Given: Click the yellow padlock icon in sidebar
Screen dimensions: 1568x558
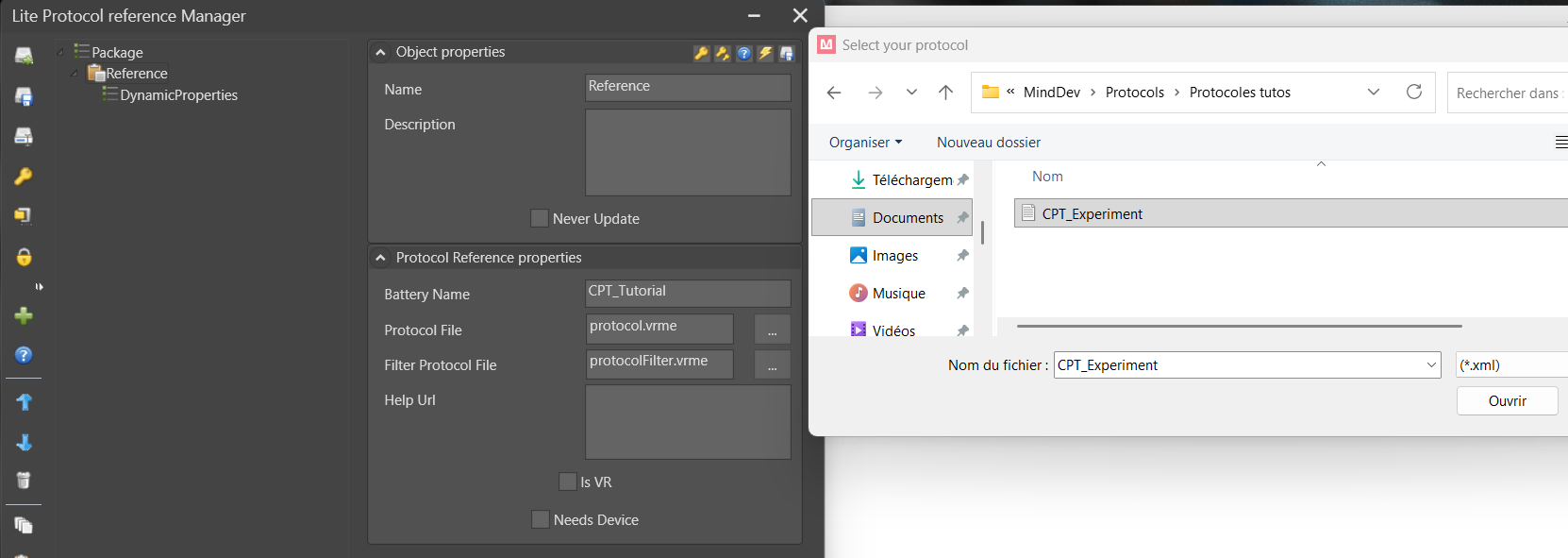Looking at the screenshot, I should point(24,257).
